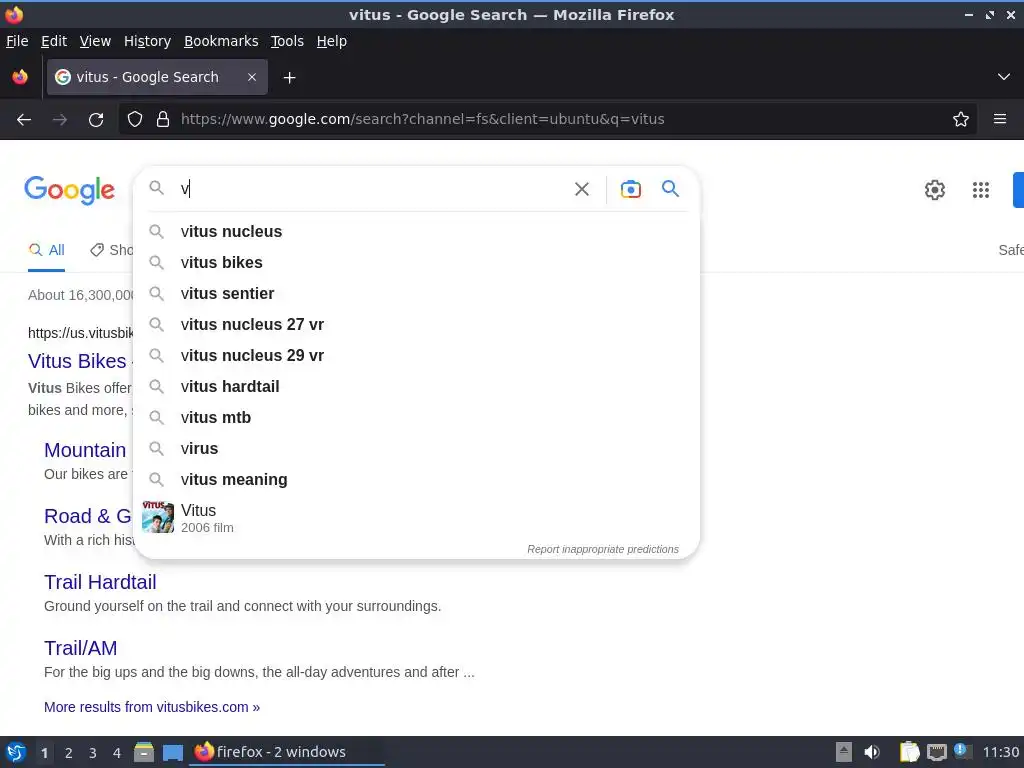Open the Google apps grid

(980, 190)
